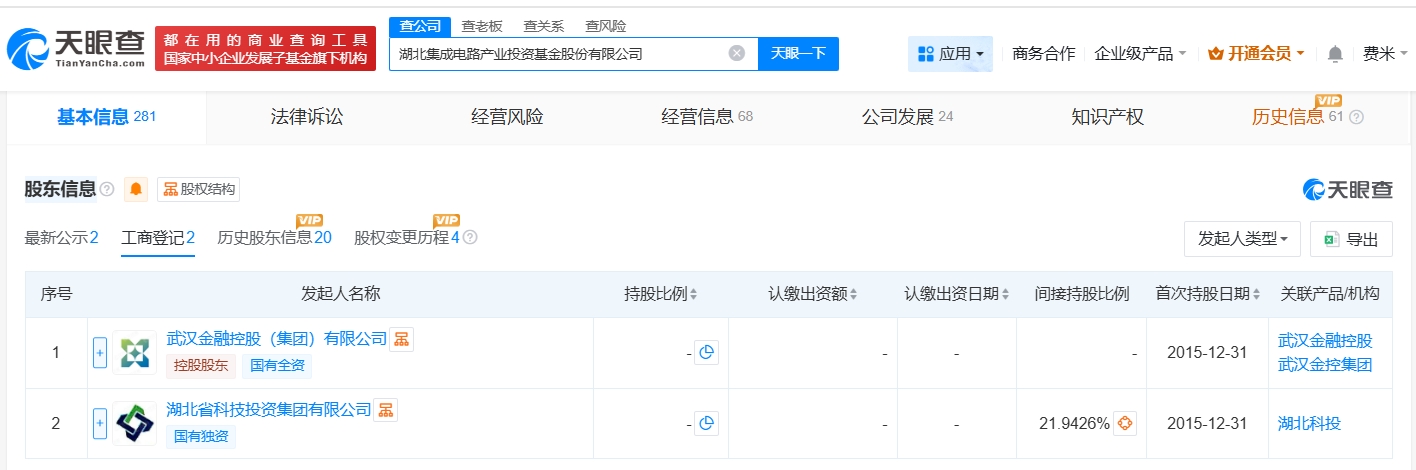Select the 最新公示 sub-tab
The height and width of the screenshot is (470, 1416).
[x=61, y=238]
